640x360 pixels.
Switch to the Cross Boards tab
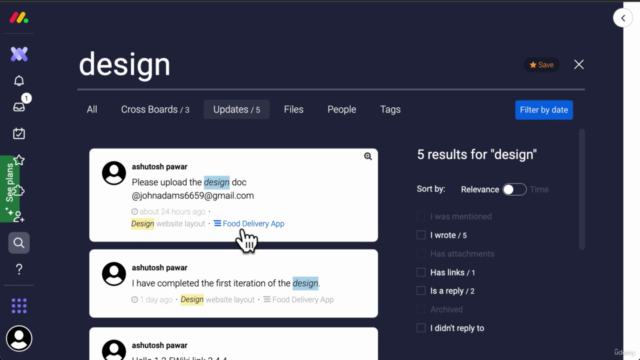(155, 109)
